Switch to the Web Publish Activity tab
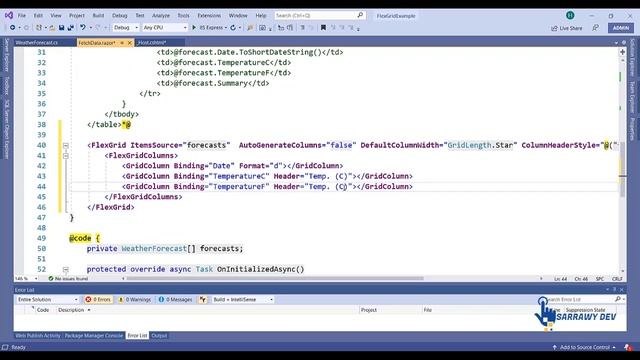The width and height of the screenshot is (640, 360). pyautogui.click(x=38, y=336)
